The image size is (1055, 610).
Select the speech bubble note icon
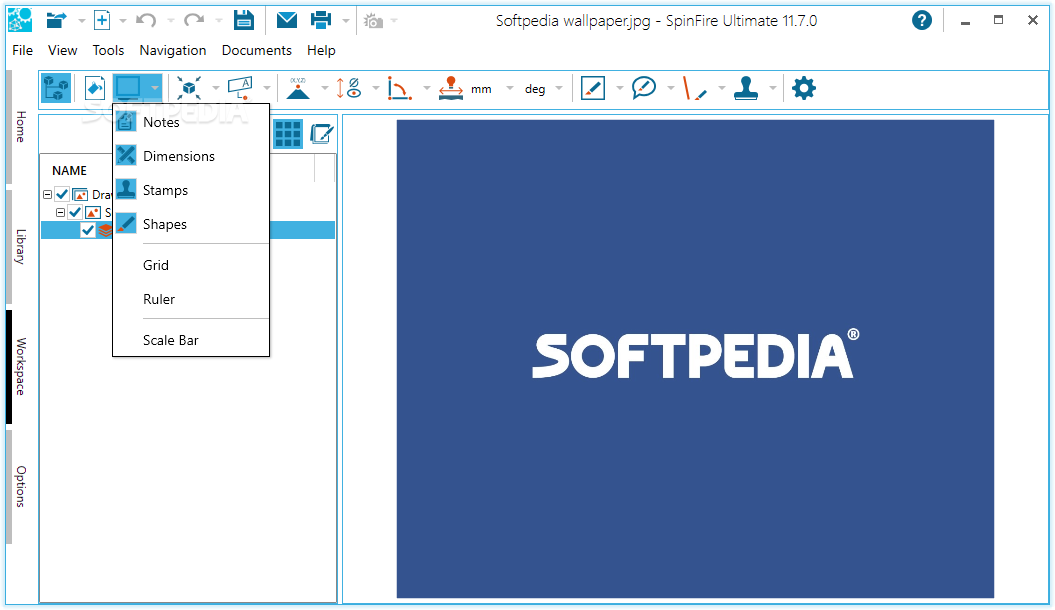644,88
